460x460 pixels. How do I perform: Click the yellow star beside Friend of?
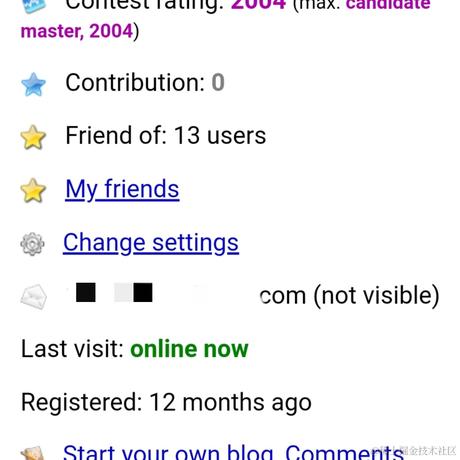click(33, 137)
